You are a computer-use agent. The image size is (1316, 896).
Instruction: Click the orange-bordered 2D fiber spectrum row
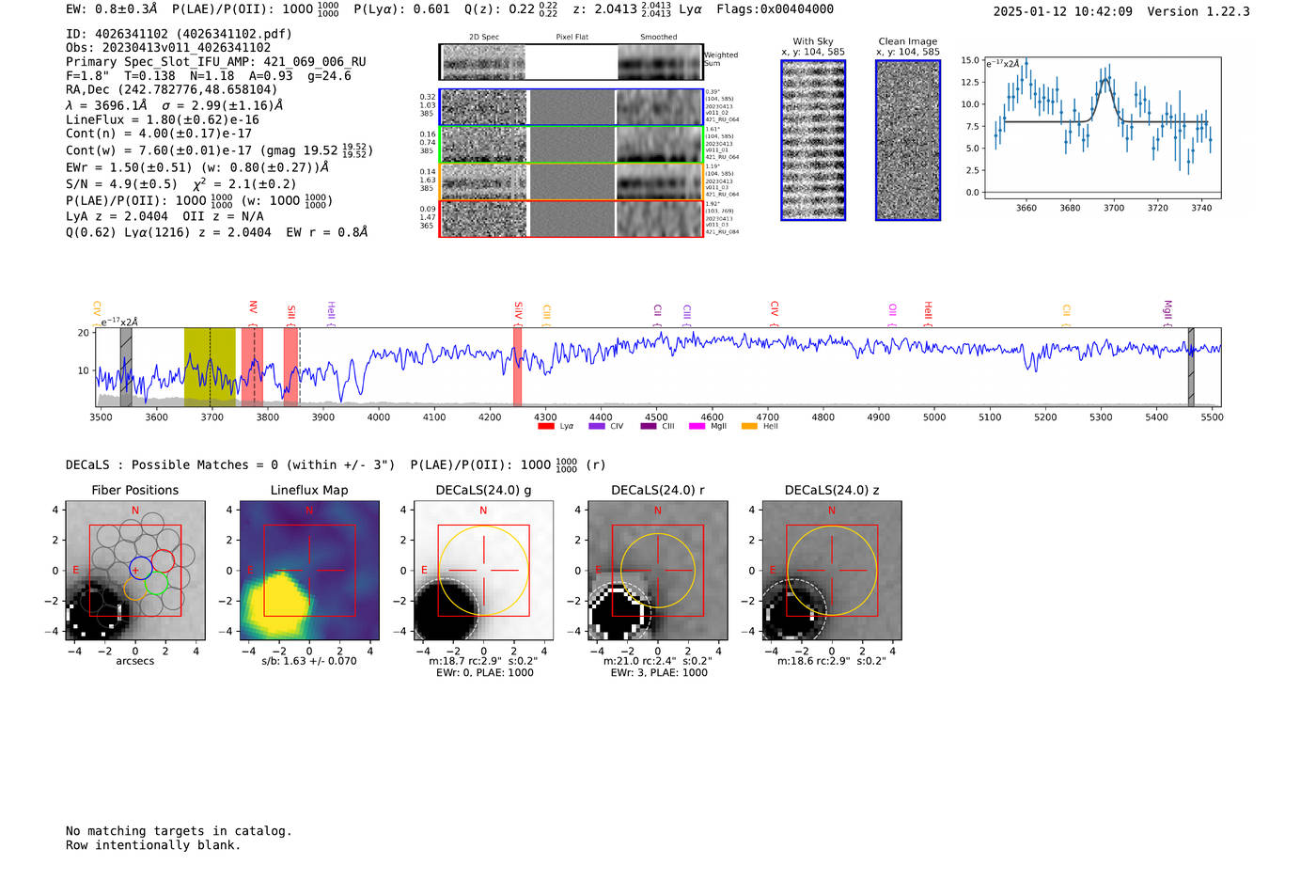[572, 181]
